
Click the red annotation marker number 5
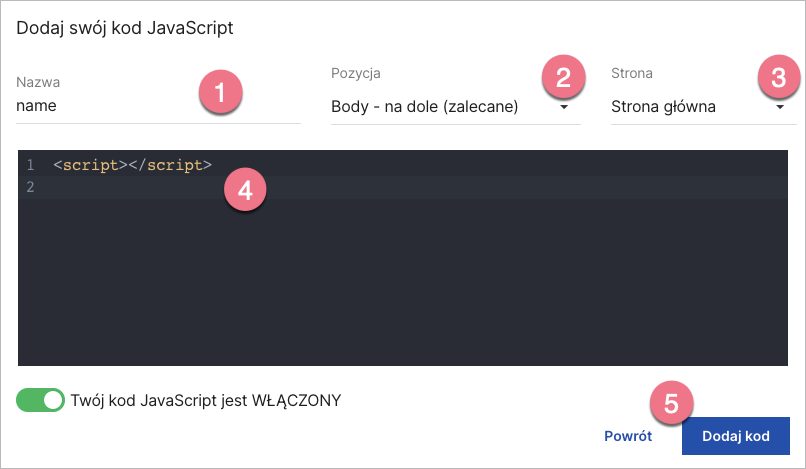pos(671,402)
